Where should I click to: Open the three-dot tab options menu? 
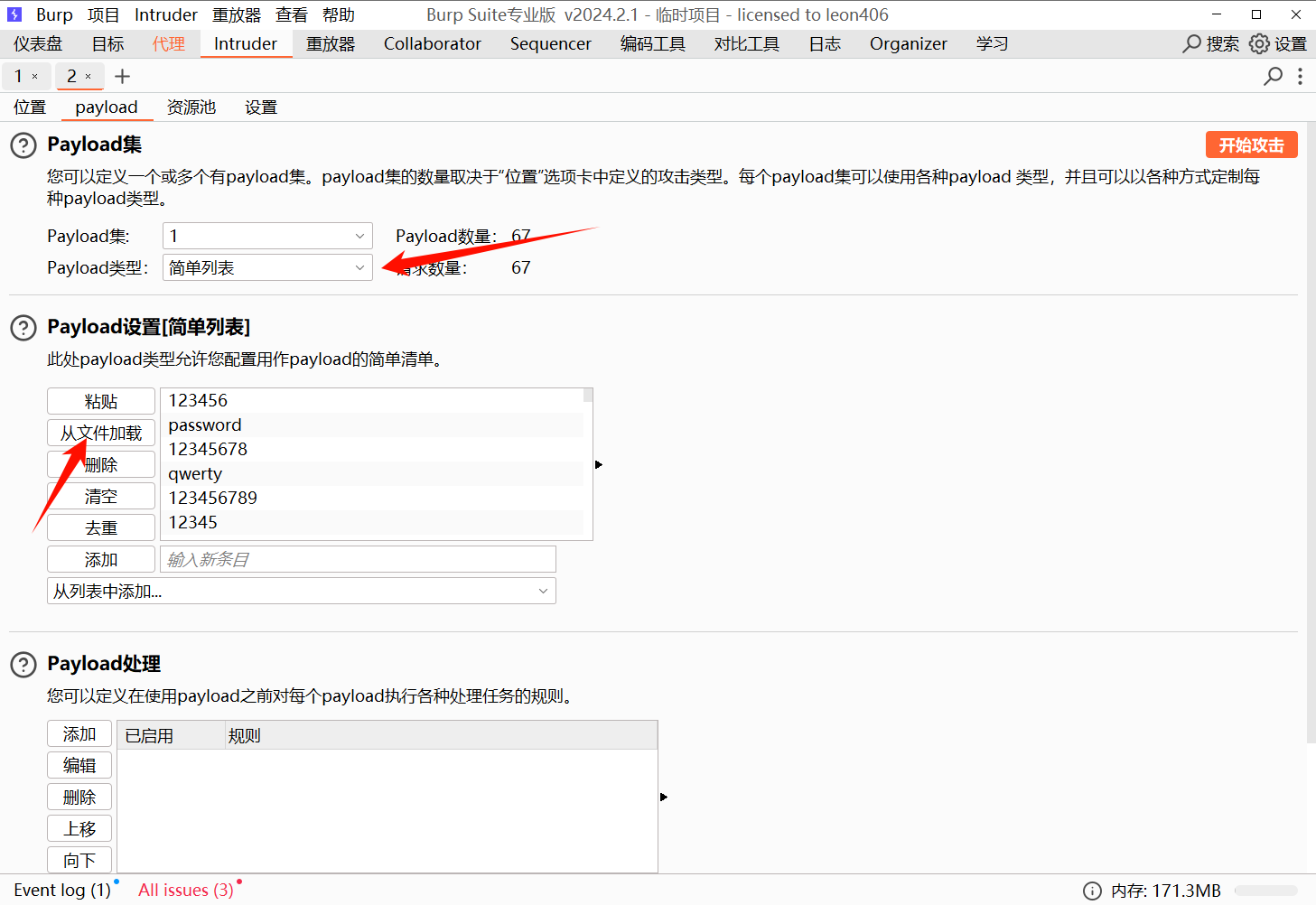[1300, 76]
